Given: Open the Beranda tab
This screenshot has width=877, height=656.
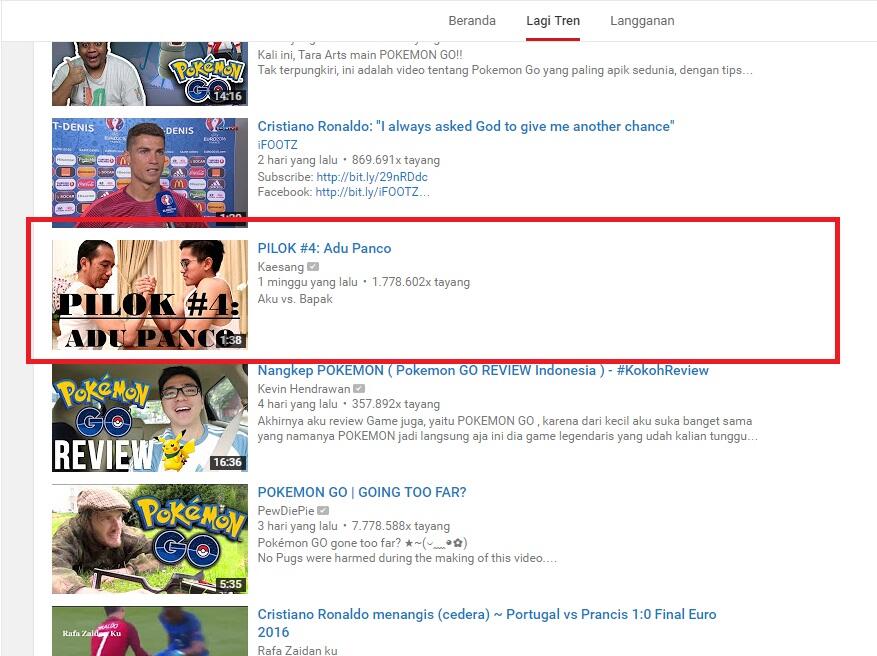Looking at the screenshot, I should click(x=471, y=21).
